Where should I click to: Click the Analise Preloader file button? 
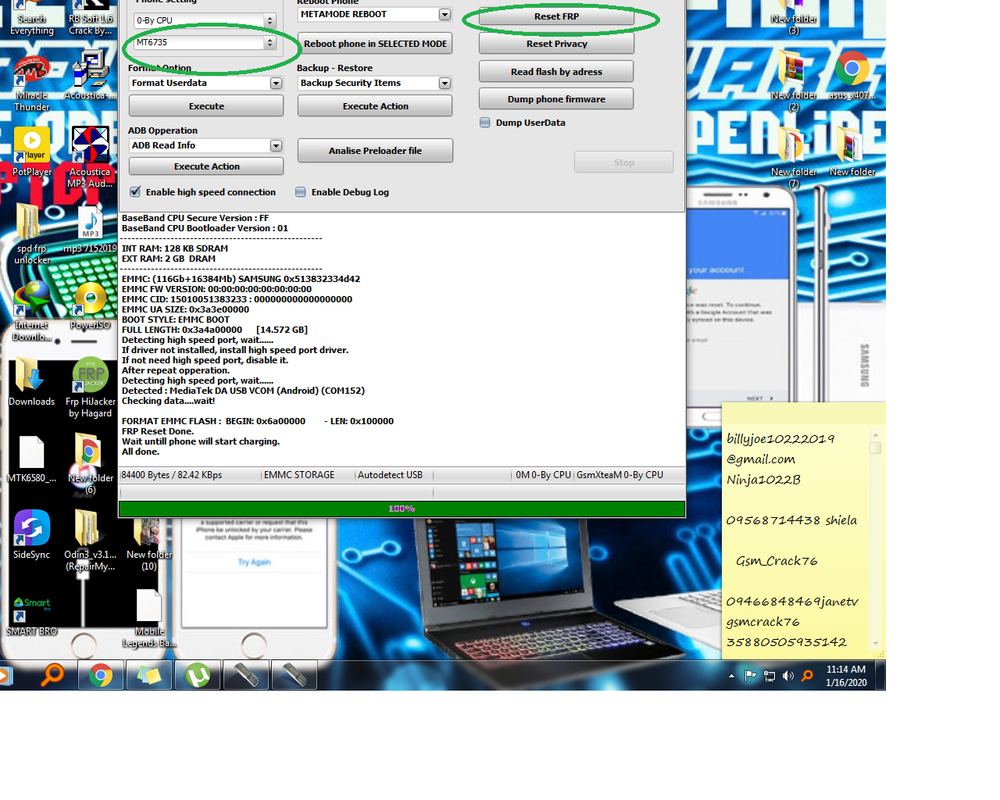pyautogui.click(x=375, y=151)
